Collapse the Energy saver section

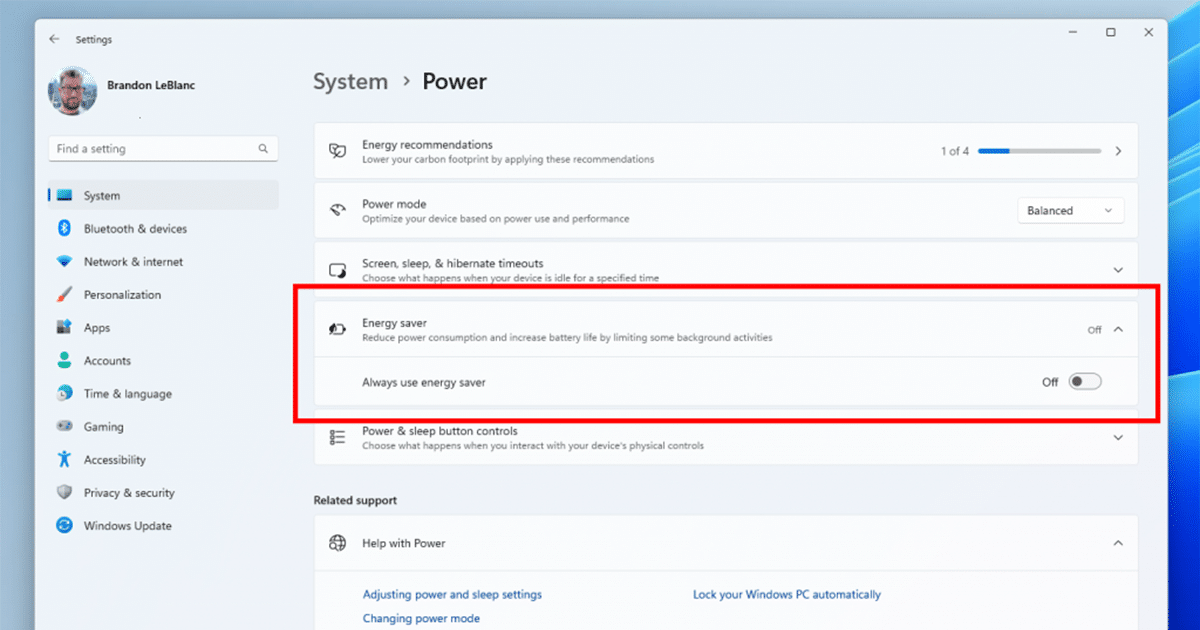click(x=1118, y=329)
